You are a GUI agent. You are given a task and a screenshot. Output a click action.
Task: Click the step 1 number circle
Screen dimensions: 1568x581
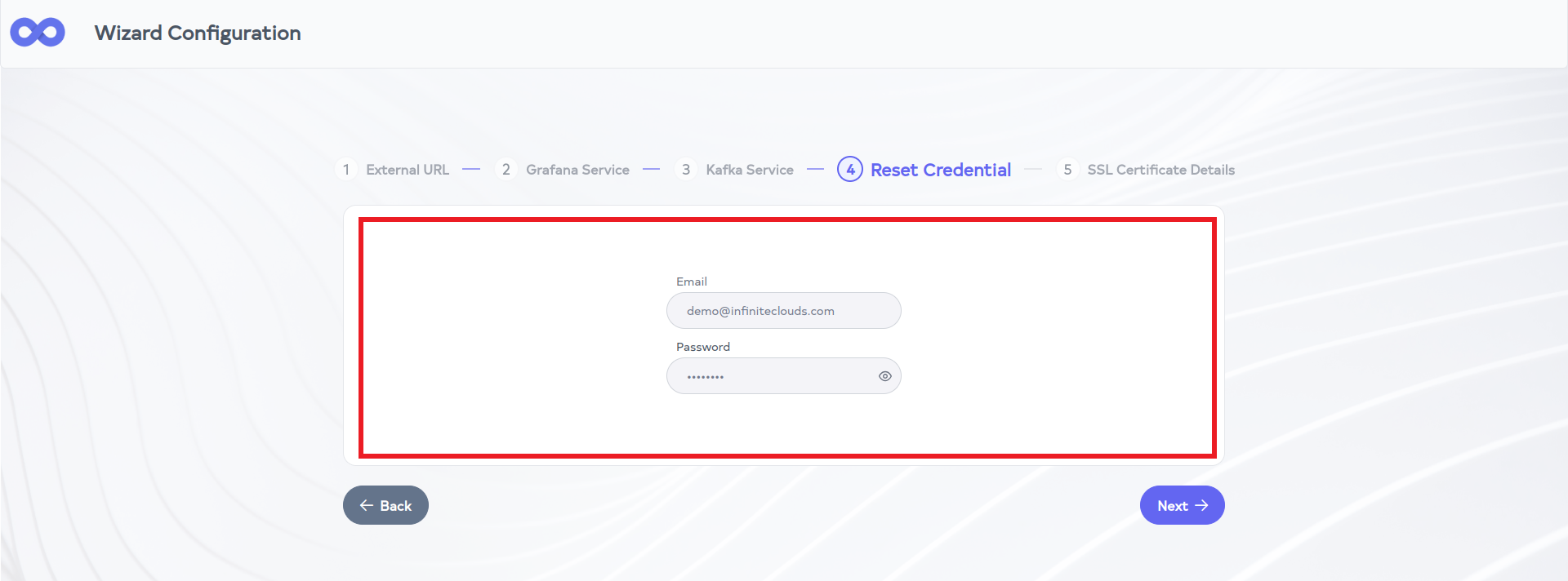point(346,170)
